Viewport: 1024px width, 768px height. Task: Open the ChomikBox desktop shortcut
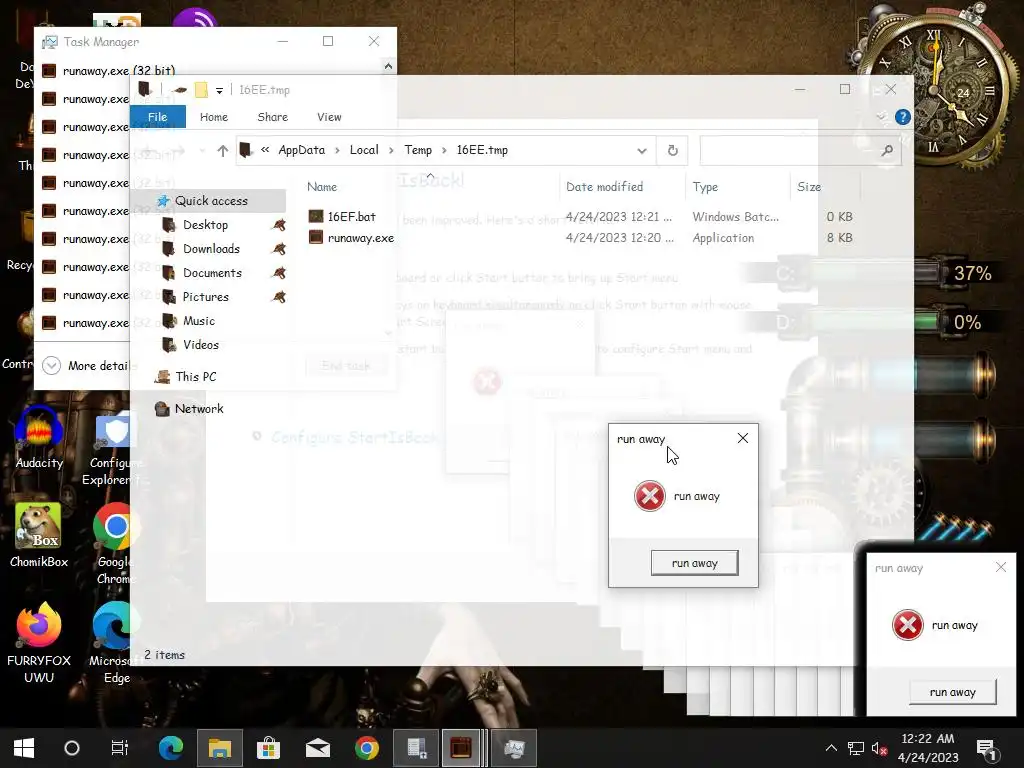coord(39,535)
